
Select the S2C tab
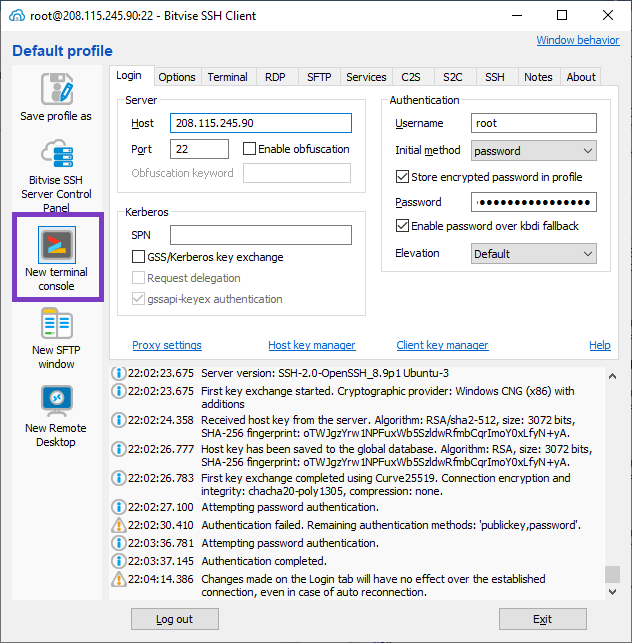pos(453,77)
